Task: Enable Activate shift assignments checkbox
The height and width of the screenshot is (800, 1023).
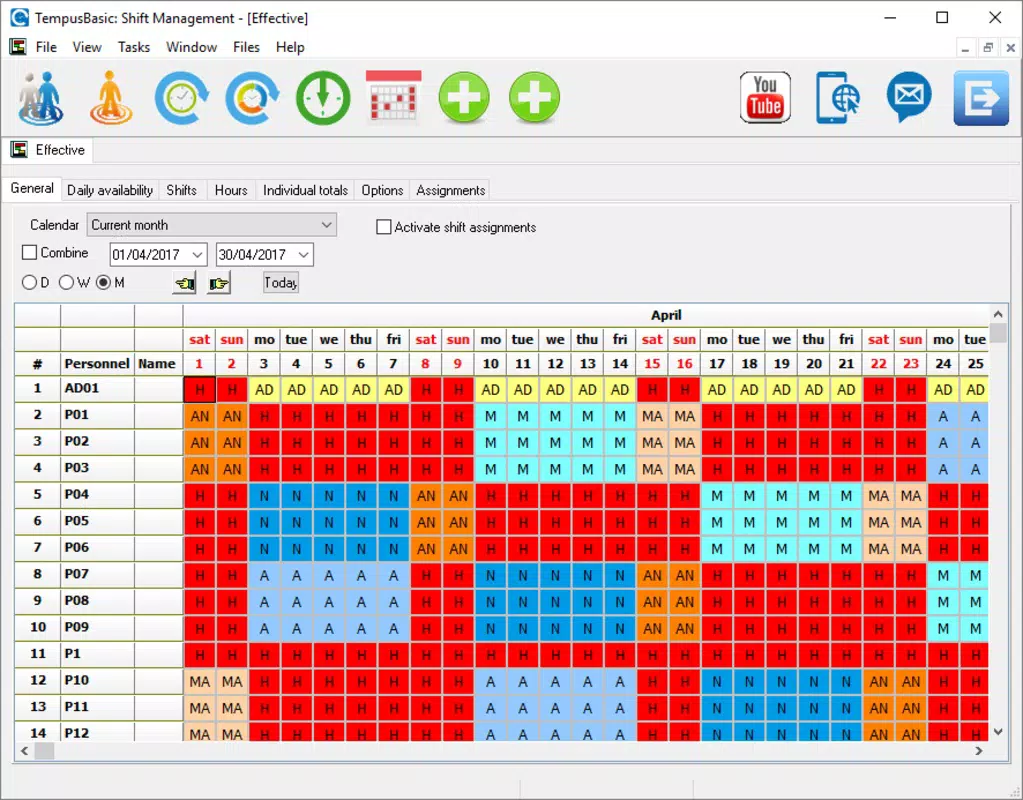Action: click(384, 227)
